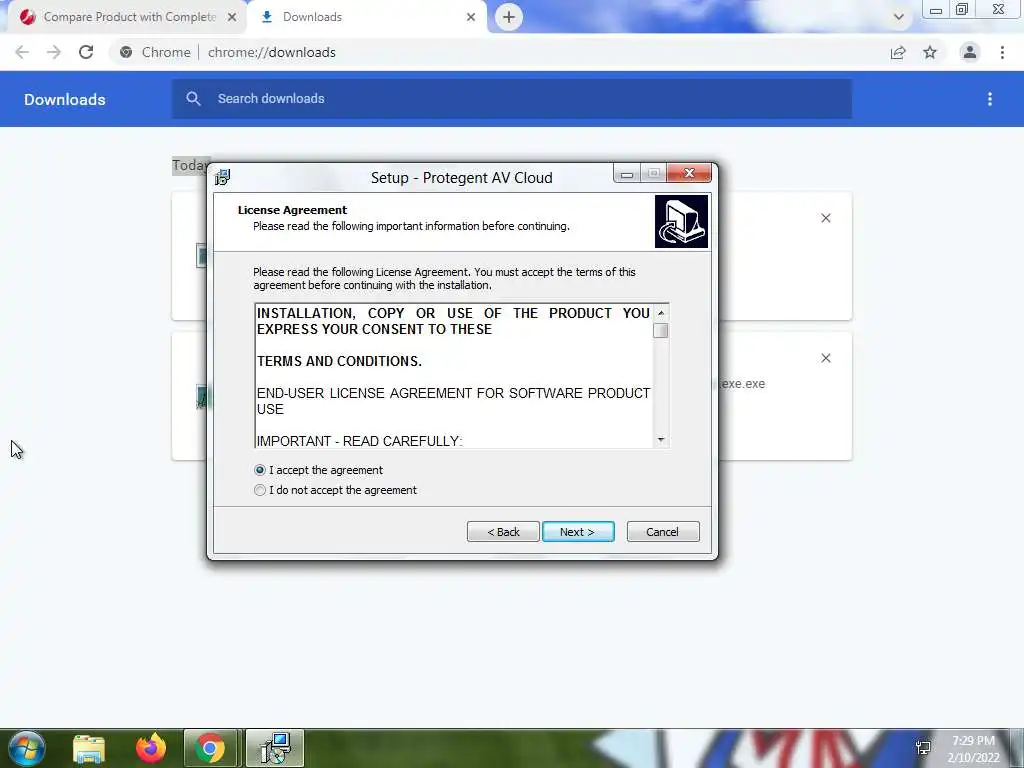Click the license text scroll up arrow
1024x768 pixels.
[x=661, y=313]
